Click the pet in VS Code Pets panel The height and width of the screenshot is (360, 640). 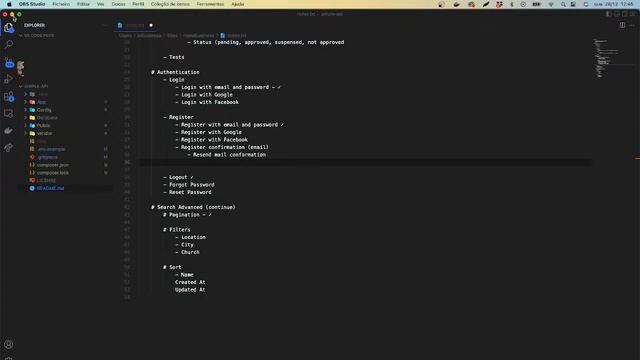click(x=20, y=68)
